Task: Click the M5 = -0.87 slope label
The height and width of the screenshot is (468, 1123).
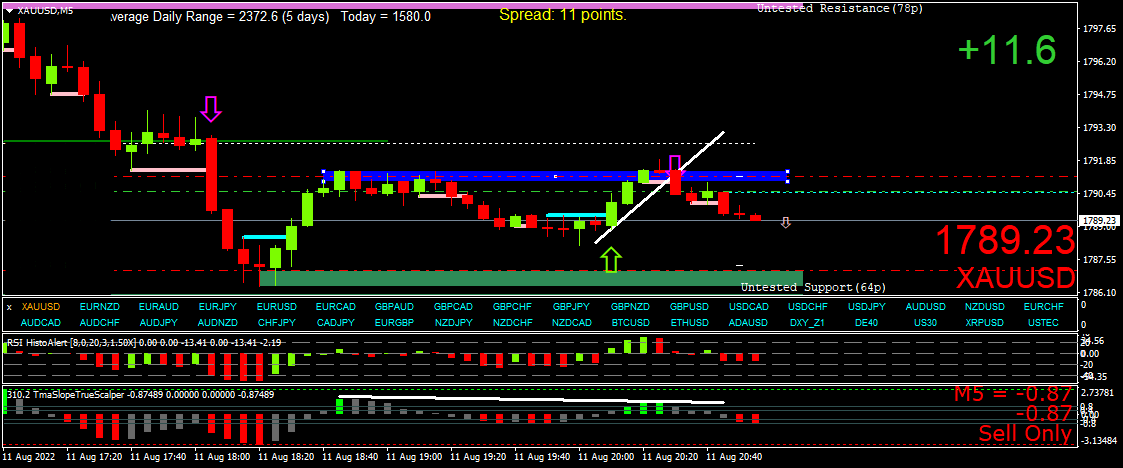Action: 1013,393
